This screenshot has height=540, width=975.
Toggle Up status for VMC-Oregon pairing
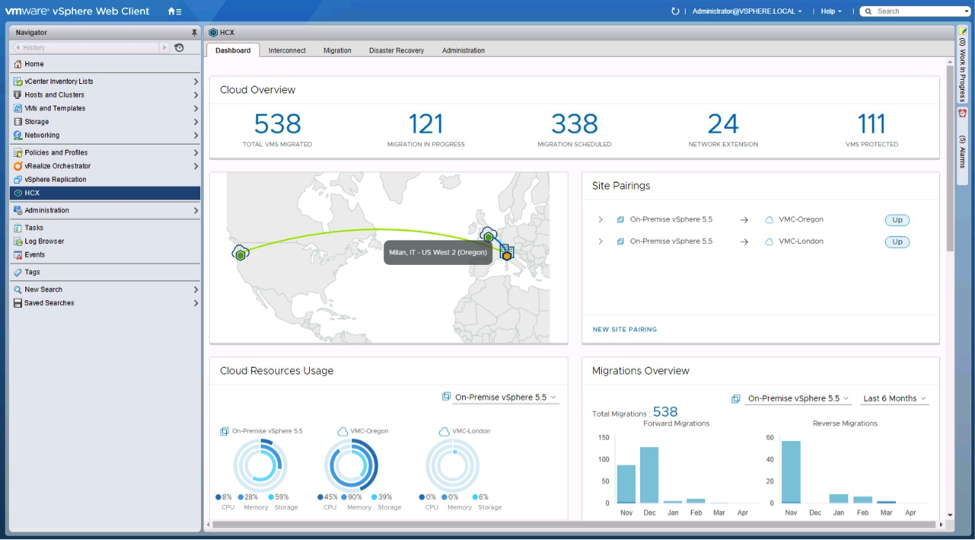(897, 220)
